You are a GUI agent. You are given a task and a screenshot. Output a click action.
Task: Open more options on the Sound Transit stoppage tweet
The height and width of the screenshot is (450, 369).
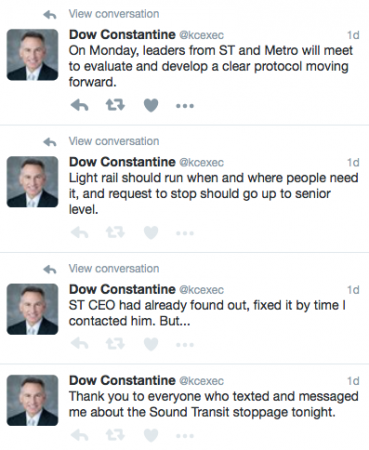point(185,436)
